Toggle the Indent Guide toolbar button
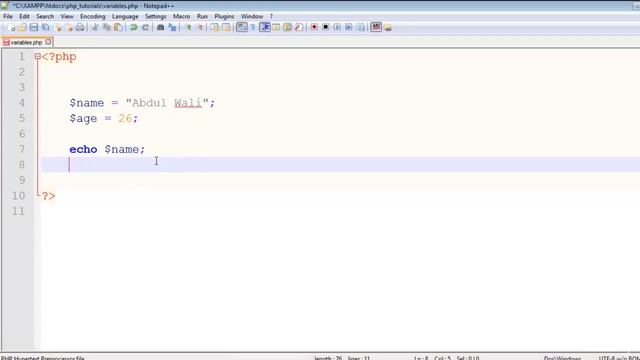The image size is (640, 360). (x=264, y=27)
